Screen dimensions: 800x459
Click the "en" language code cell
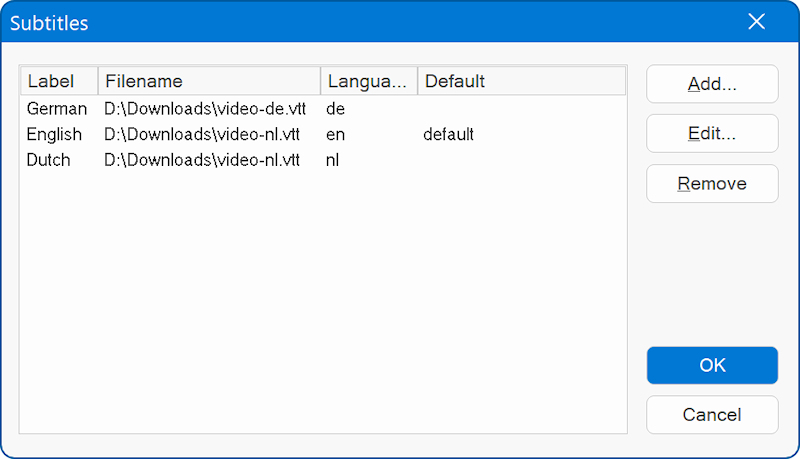(x=336, y=134)
